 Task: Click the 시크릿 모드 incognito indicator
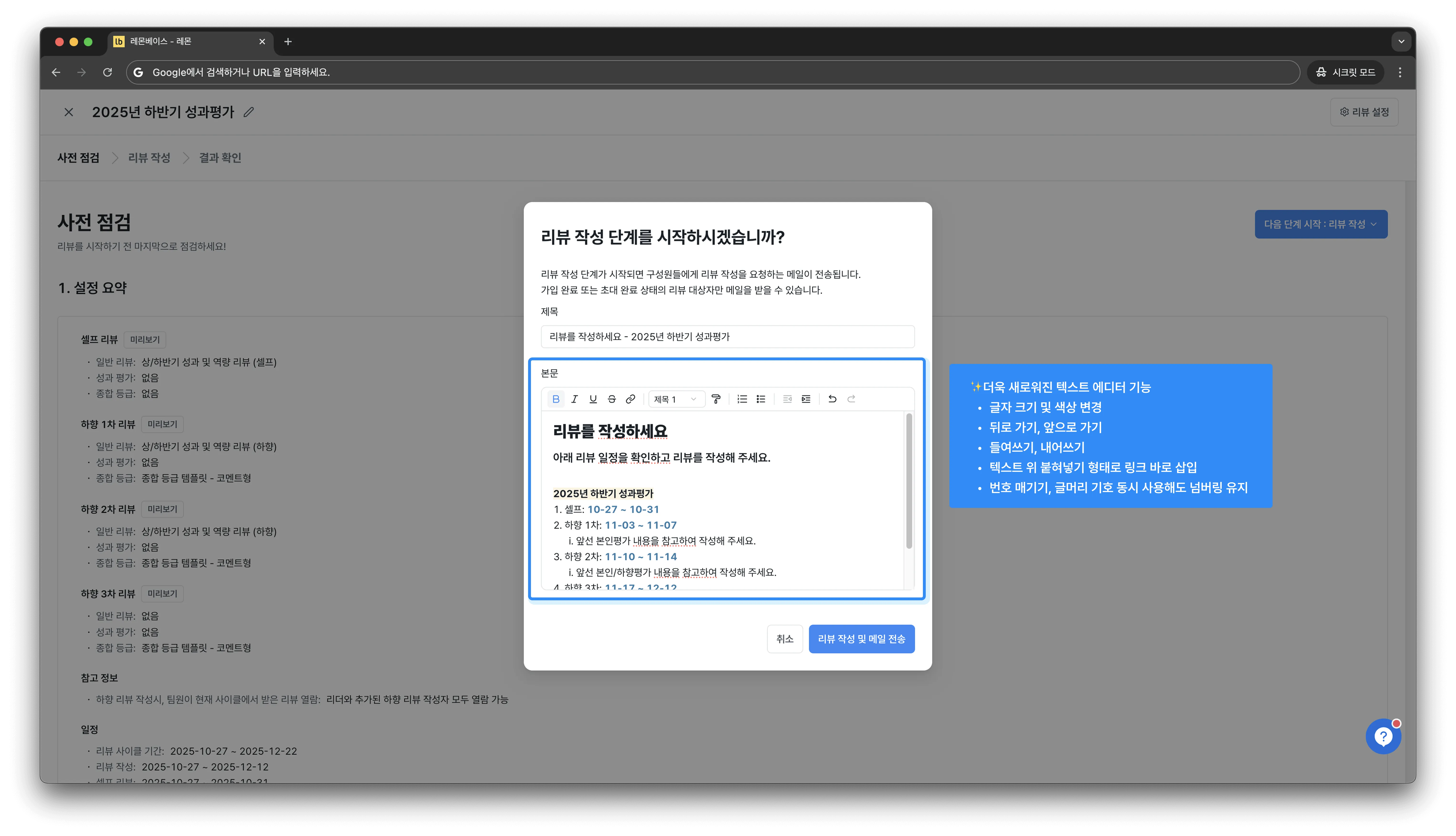pos(1345,72)
